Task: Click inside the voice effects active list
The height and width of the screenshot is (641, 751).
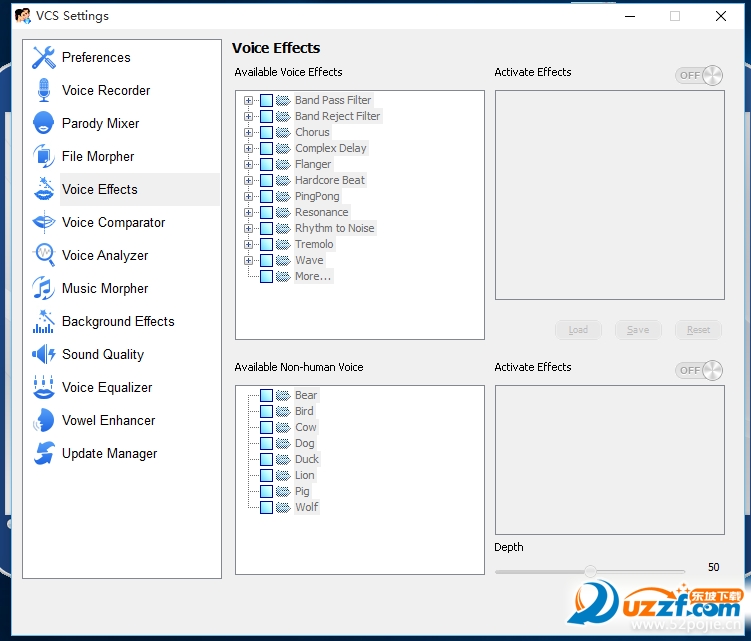Action: click(x=609, y=195)
